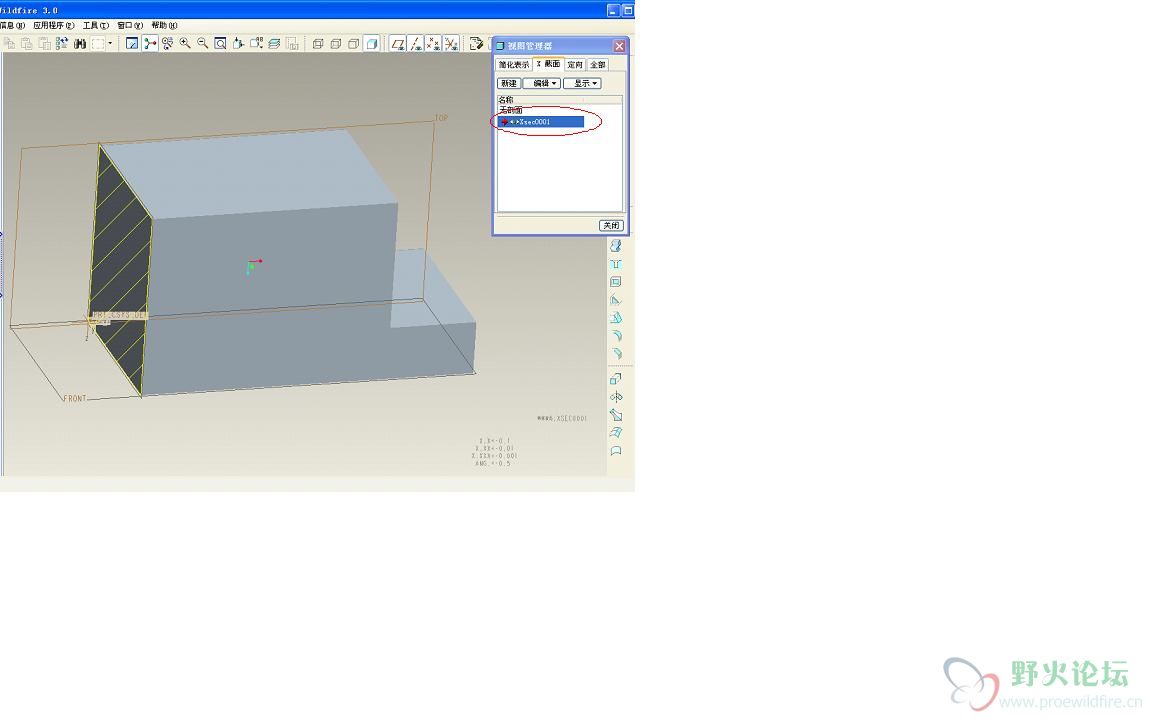Click the layers icon
The width and height of the screenshot is (1152, 720).
point(274,44)
